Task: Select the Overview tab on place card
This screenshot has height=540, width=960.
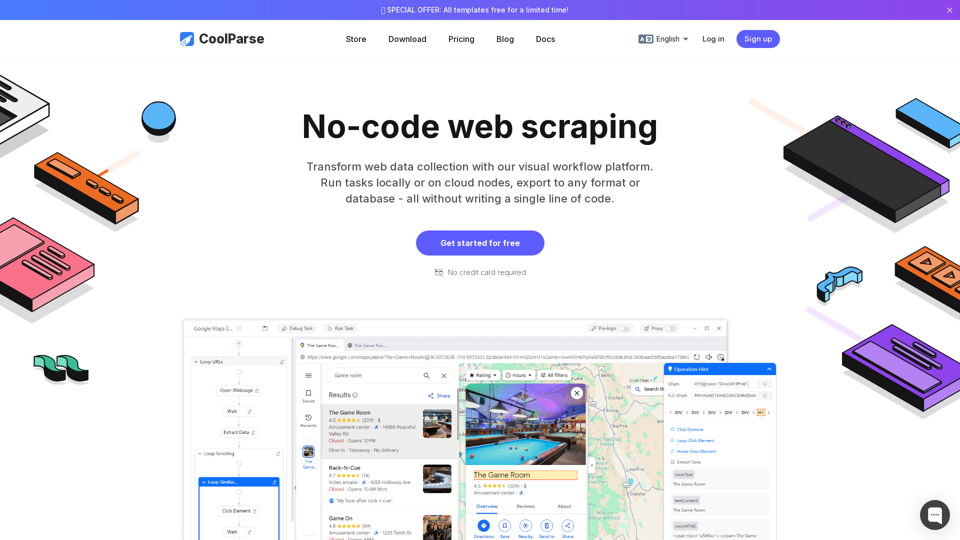Action: tap(487, 506)
